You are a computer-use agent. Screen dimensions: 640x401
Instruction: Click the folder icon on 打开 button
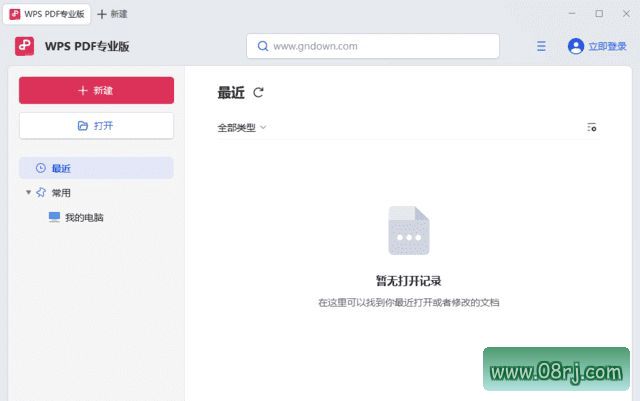coord(82,126)
